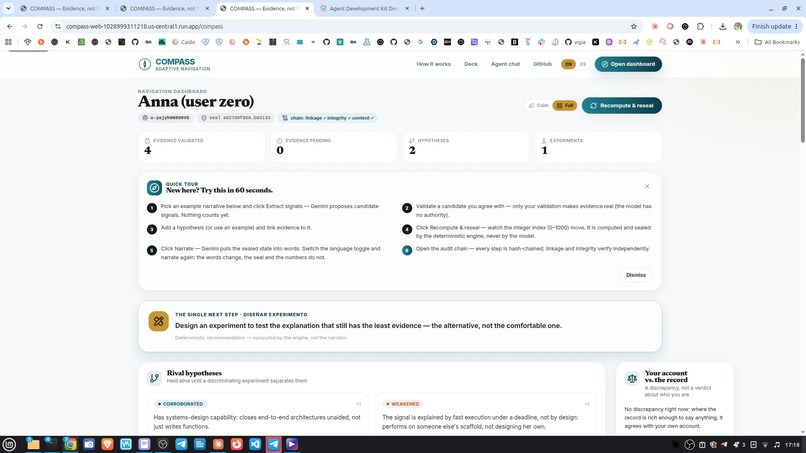Image resolution: width=806 pixels, height=453 pixels.
Task: Click the user ID chip u-yajyh
Action: click(x=166, y=118)
